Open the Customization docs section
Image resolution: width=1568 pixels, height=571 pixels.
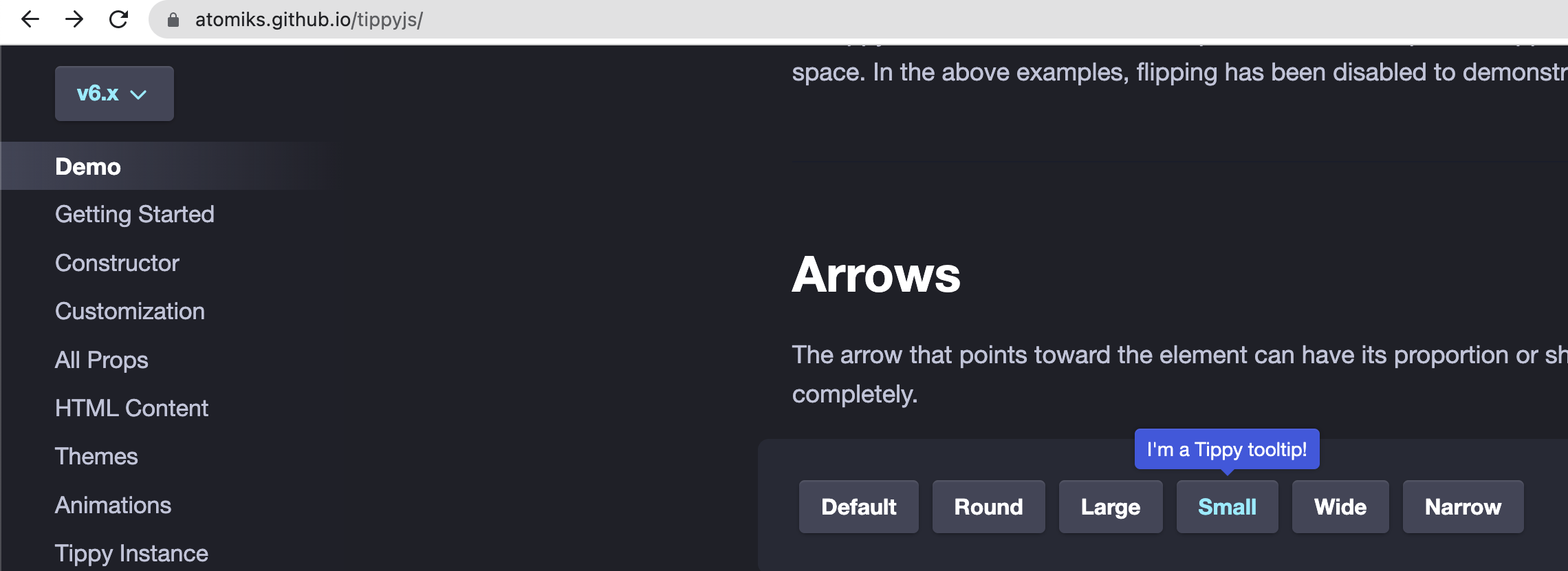click(x=130, y=311)
